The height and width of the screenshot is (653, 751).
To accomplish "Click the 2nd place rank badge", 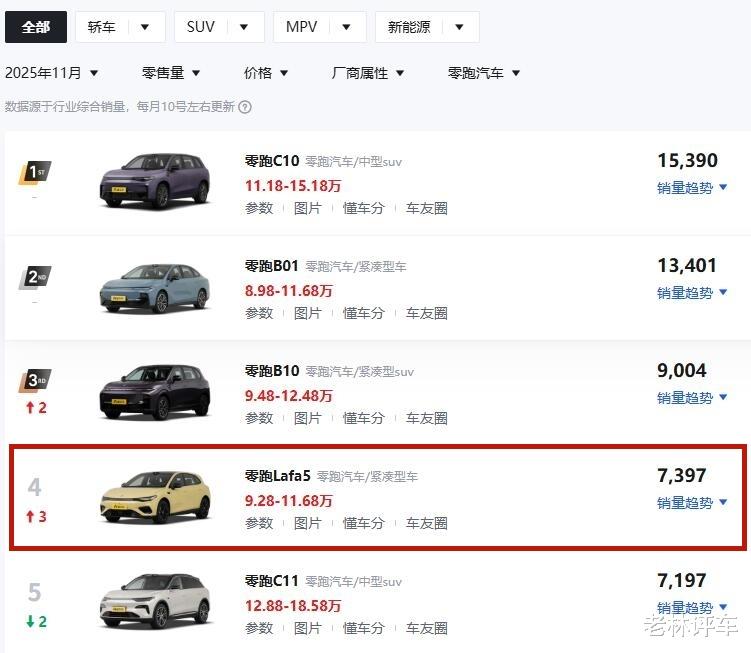I will pyautogui.click(x=35, y=278).
